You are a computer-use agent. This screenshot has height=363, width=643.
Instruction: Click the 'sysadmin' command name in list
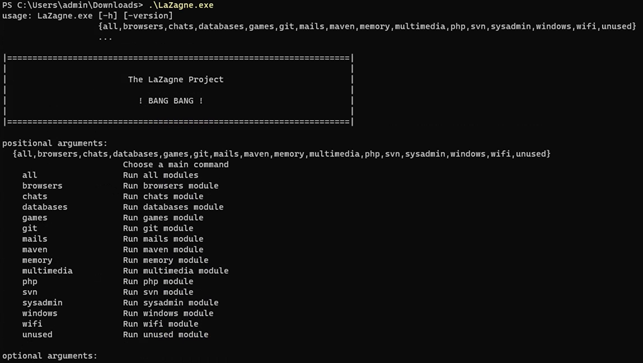(x=42, y=303)
